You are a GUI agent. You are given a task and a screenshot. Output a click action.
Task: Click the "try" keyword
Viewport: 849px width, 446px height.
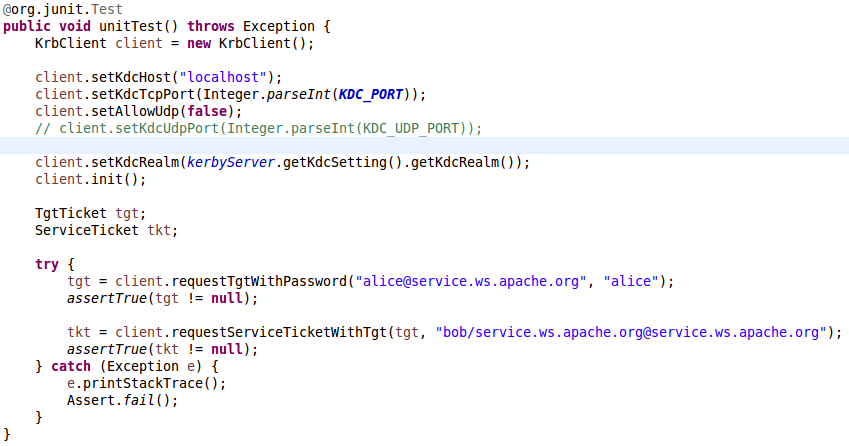click(x=47, y=264)
